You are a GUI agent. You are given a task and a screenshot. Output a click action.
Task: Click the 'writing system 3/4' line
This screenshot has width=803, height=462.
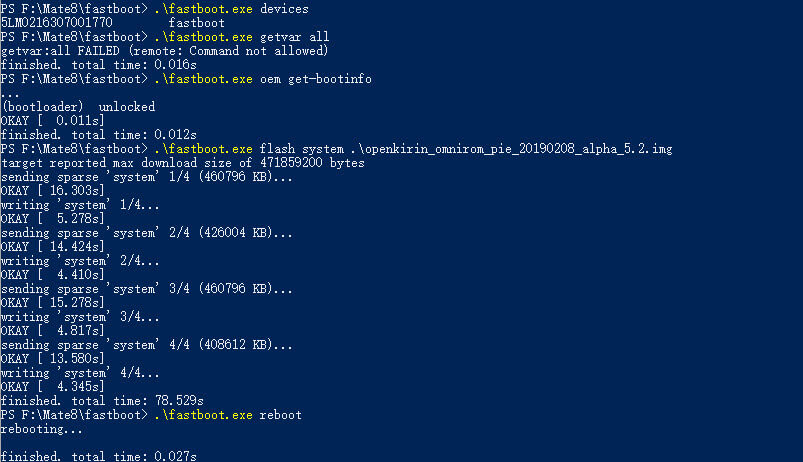pos(80,317)
